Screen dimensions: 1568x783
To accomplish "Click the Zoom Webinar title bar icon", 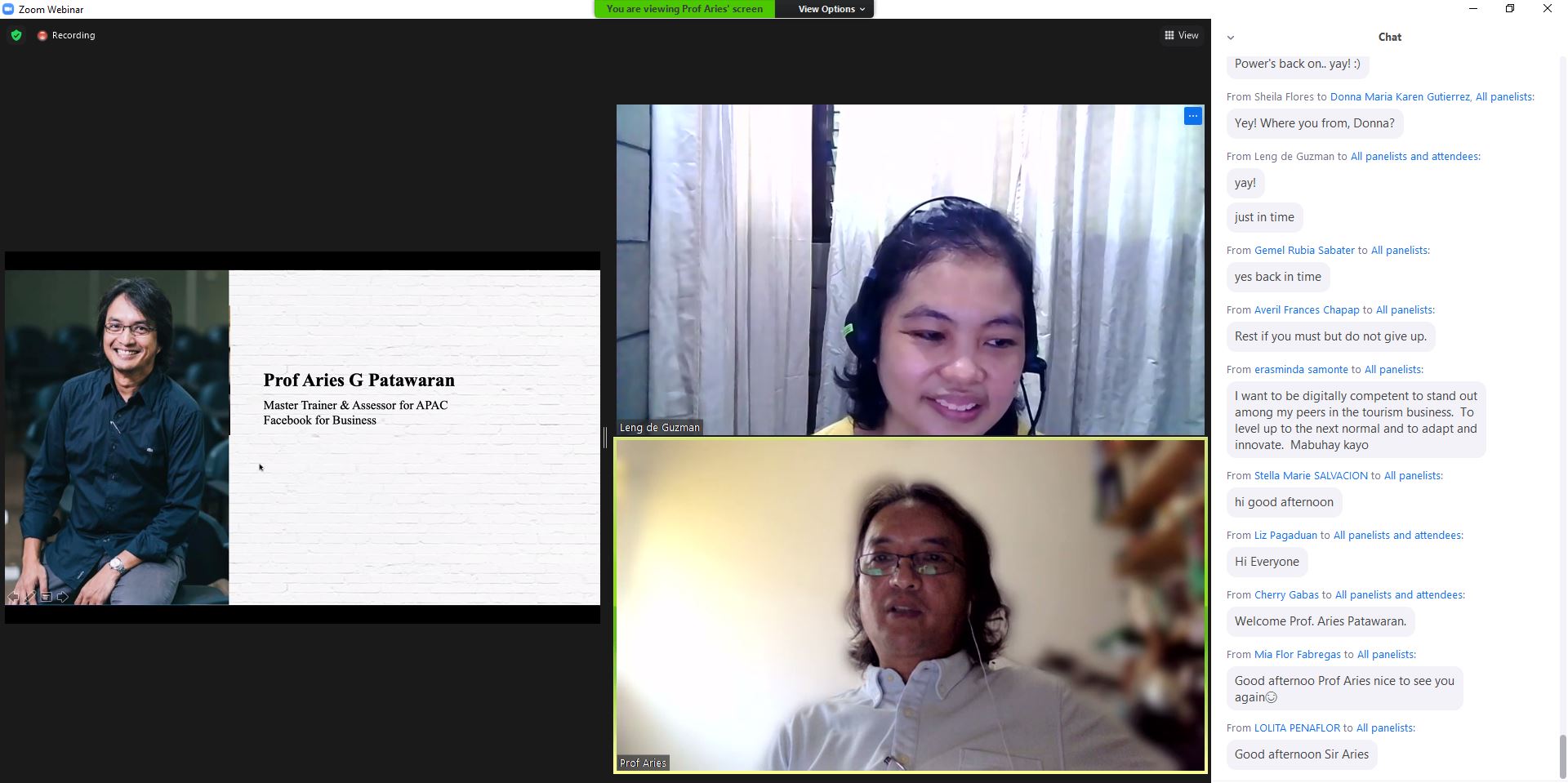I will coord(8,9).
